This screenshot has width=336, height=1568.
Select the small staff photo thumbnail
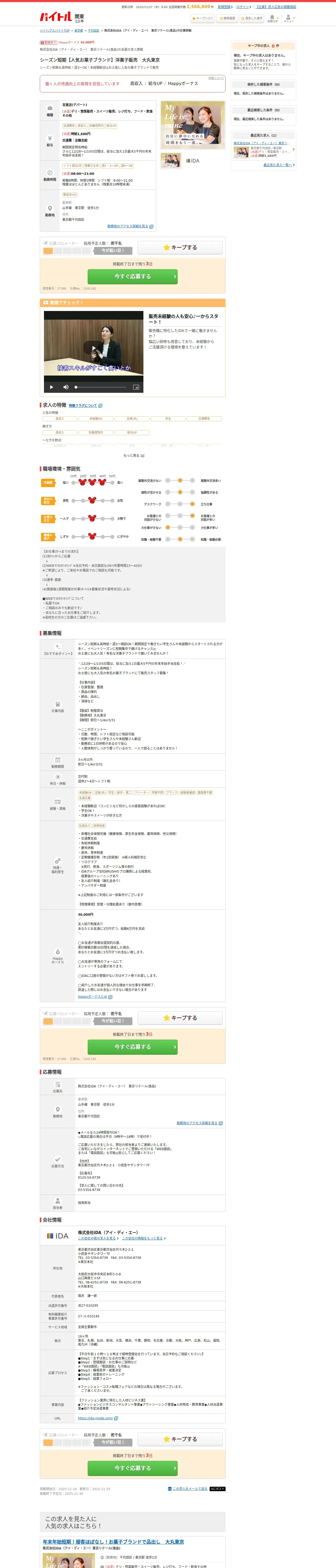pyautogui.click(x=171, y=161)
